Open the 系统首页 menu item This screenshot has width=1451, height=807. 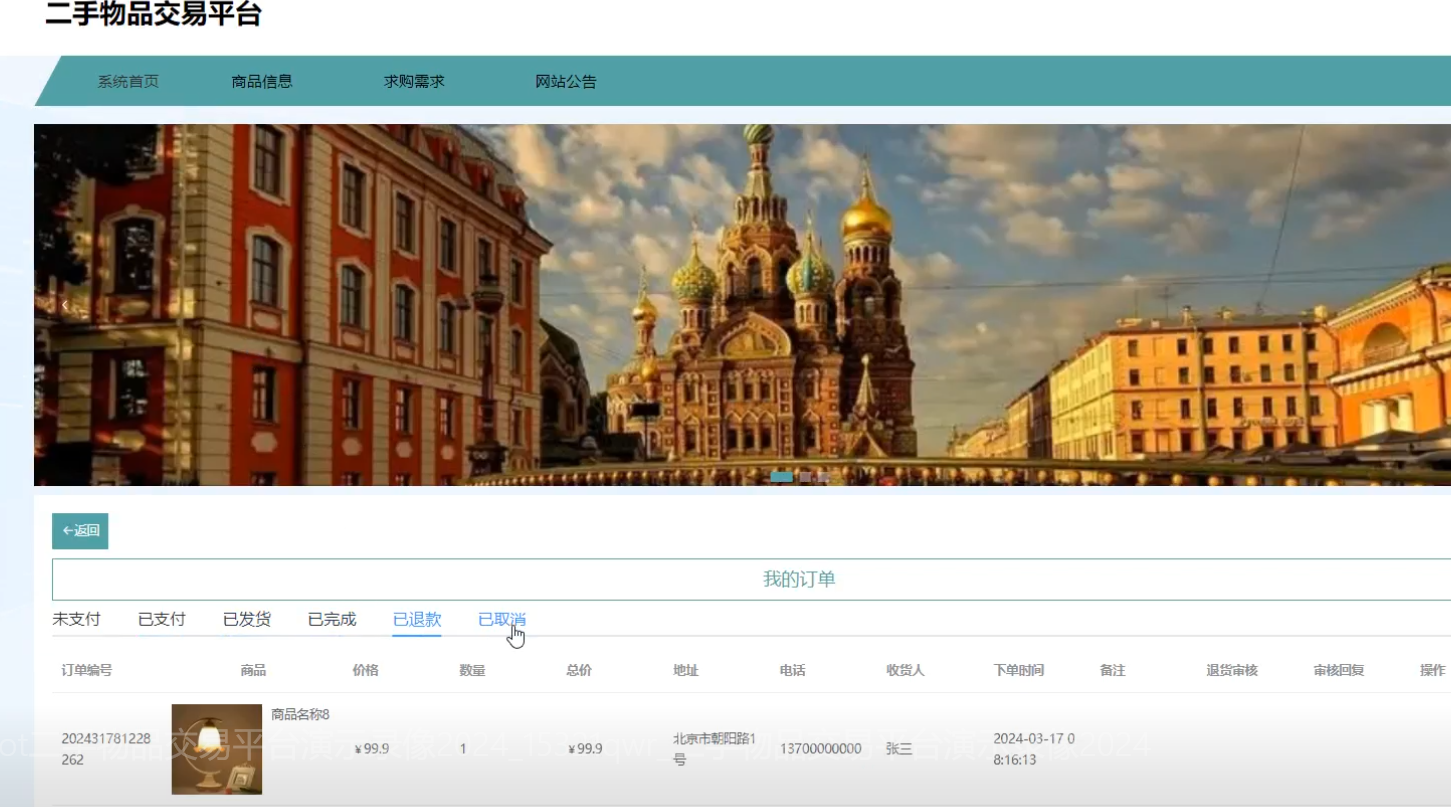(127, 81)
